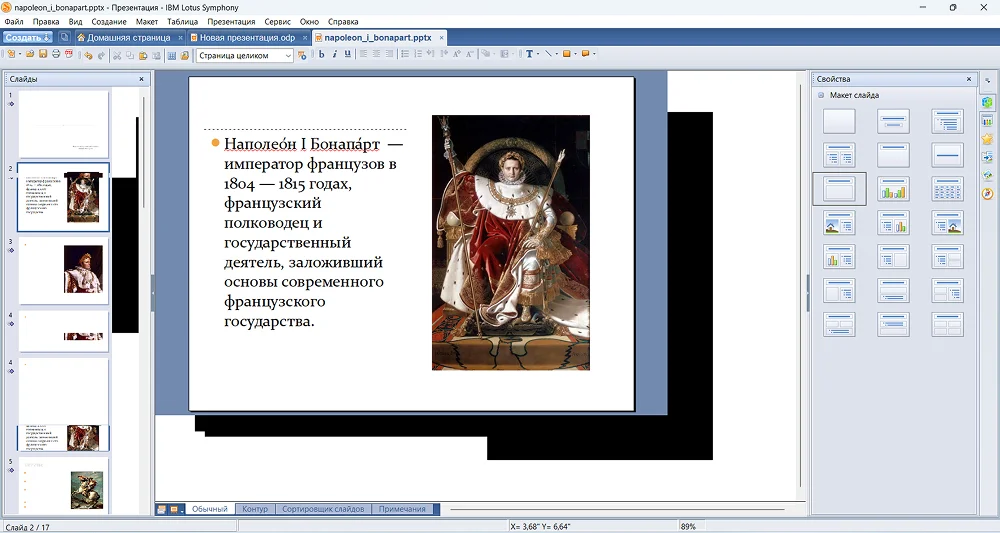Switch to the Примечания view tab
The height and width of the screenshot is (533, 1000).
coord(402,509)
